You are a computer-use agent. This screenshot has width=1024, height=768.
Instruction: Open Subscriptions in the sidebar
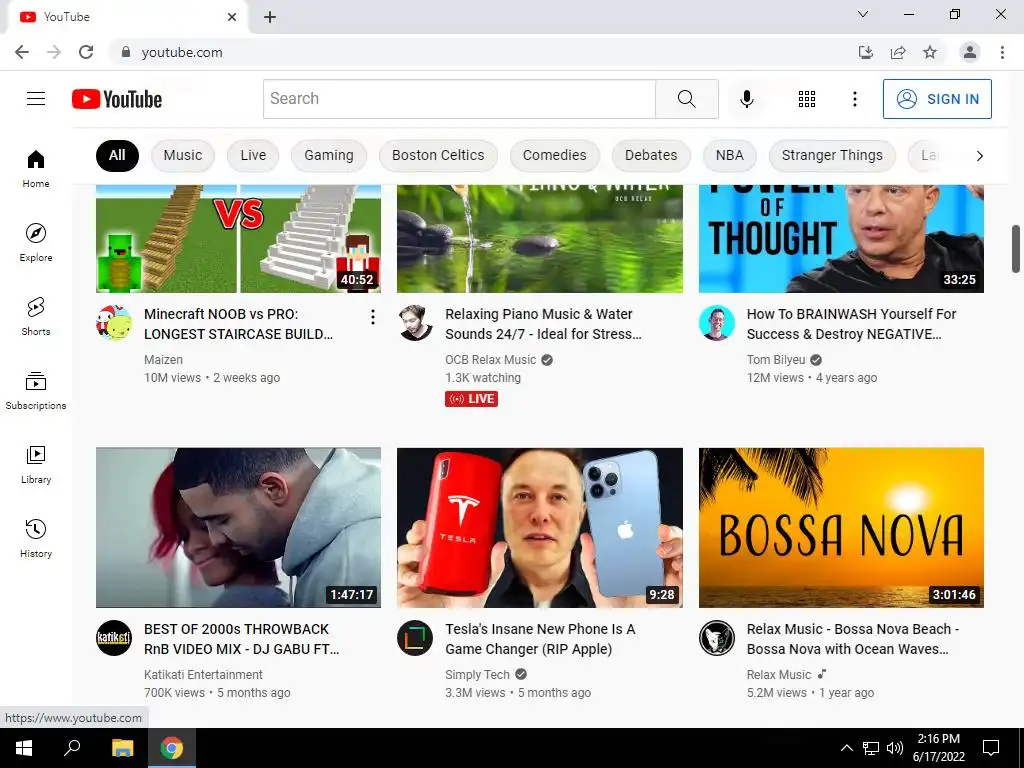pos(36,390)
